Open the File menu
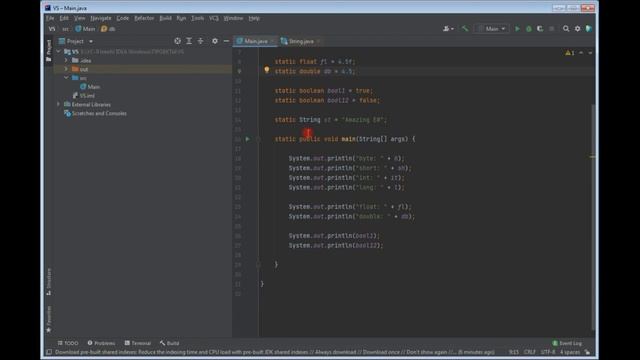 tap(50, 18)
